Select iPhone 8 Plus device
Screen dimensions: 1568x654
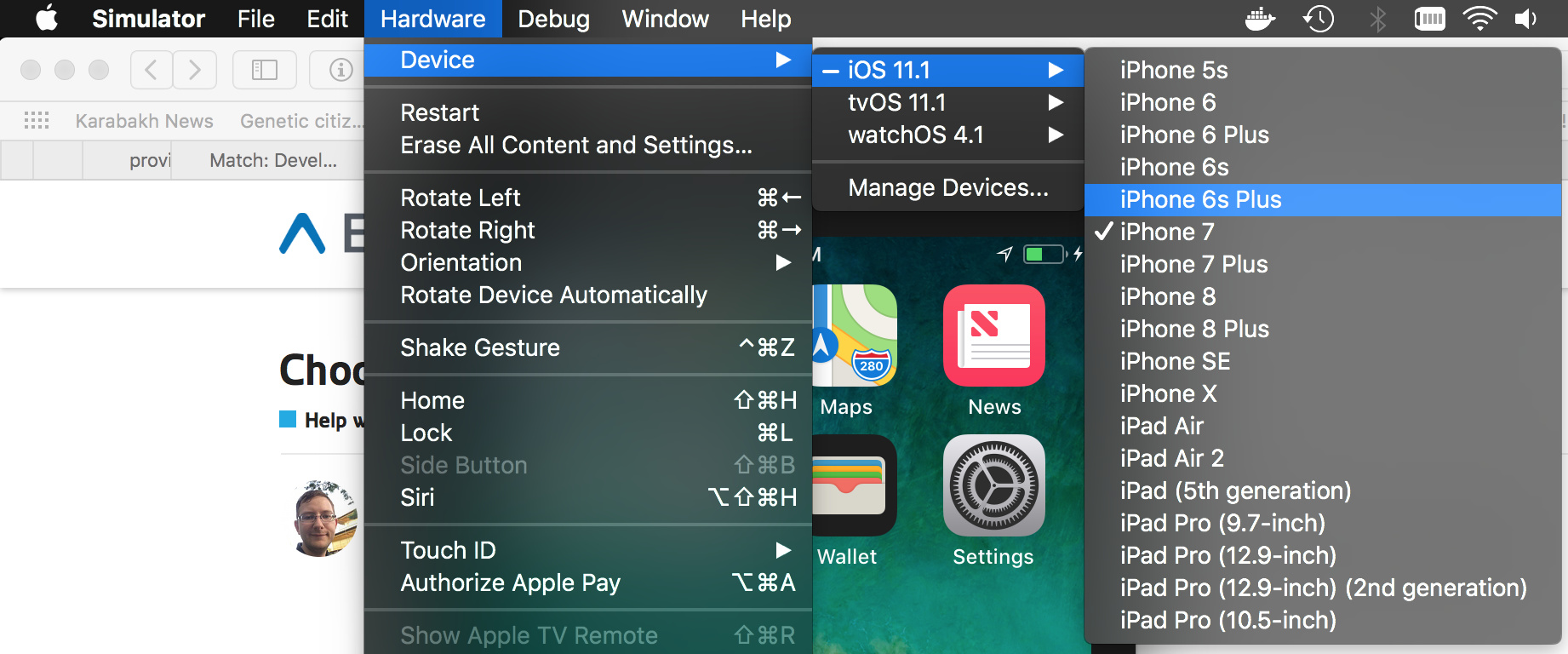point(1323,329)
